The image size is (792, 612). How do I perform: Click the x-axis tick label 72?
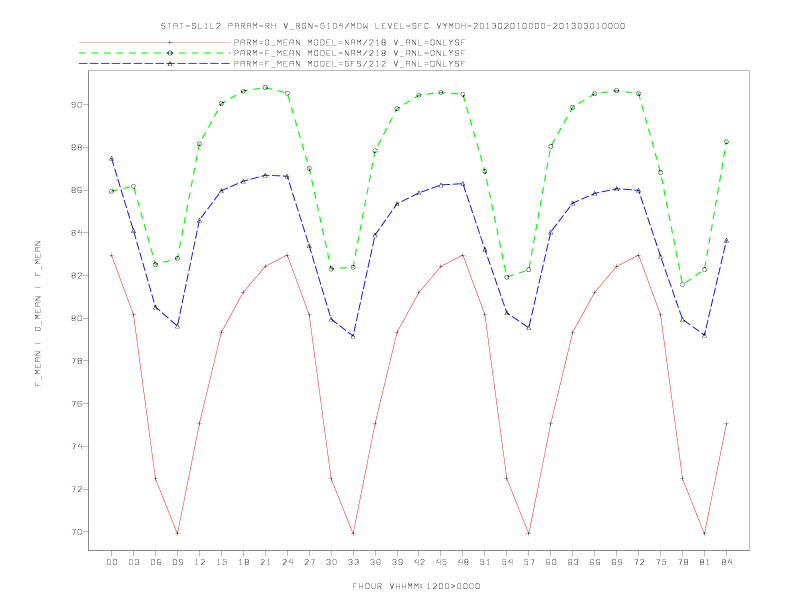click(639, 562)
